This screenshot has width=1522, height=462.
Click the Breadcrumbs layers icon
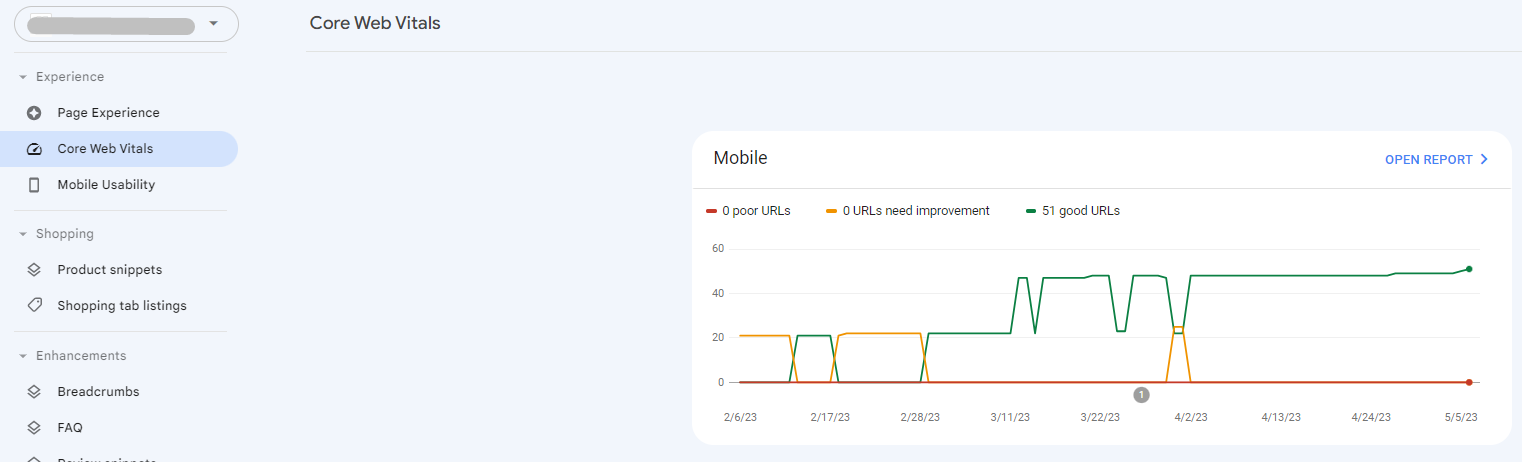coord(34,392)
